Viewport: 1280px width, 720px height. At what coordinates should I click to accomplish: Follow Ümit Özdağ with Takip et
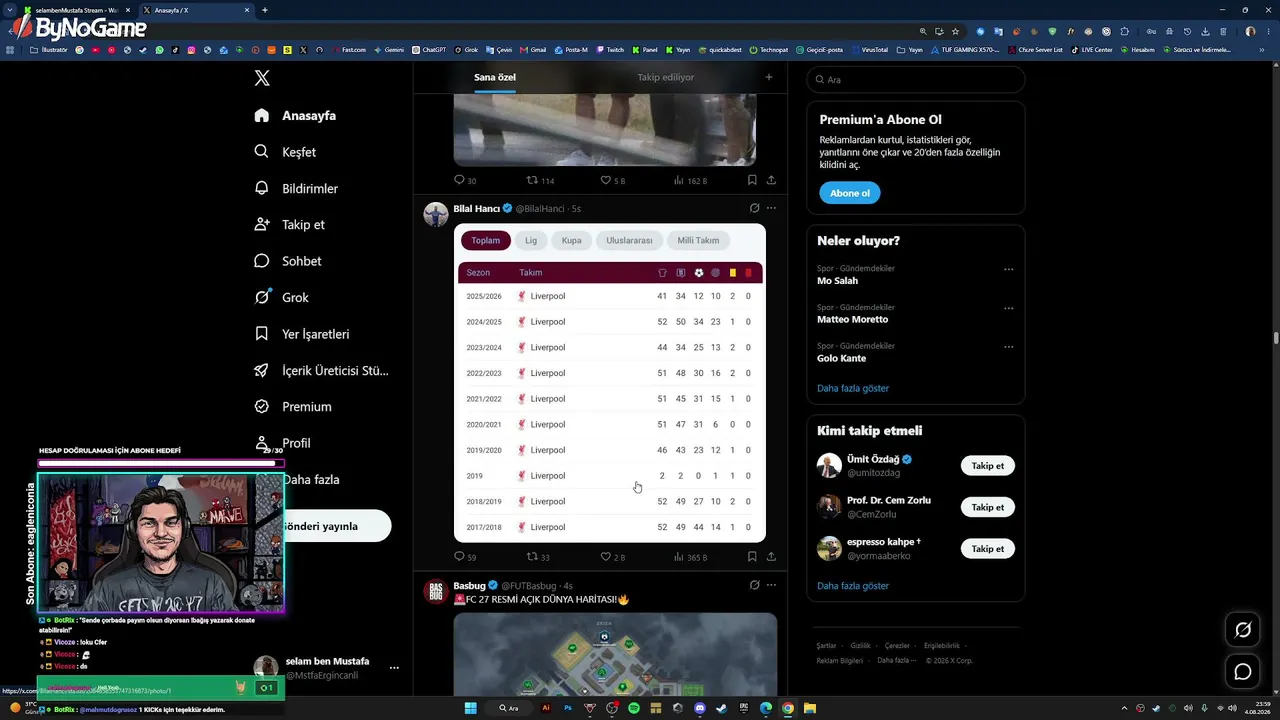988,466
